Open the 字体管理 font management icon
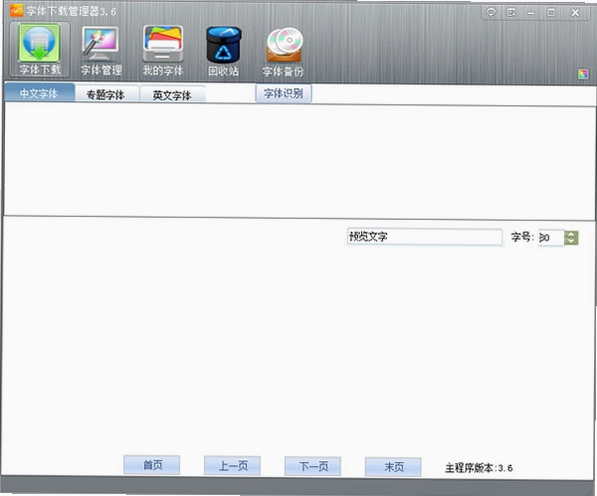Screen dimensions: 597x496 pos(101,51)
